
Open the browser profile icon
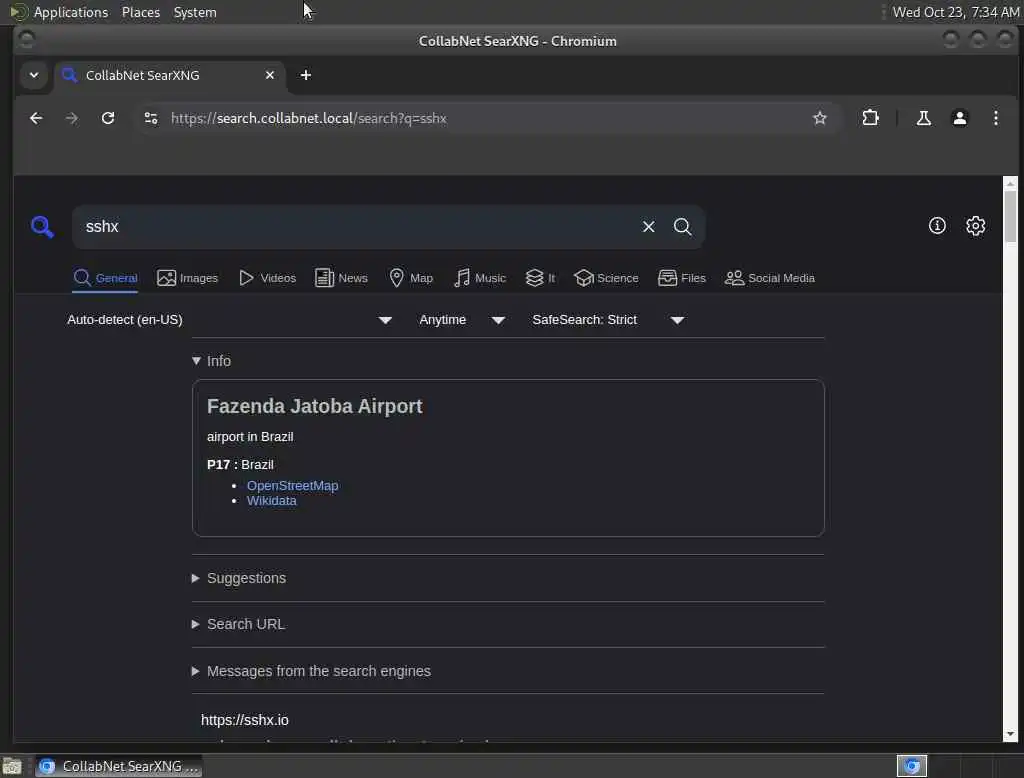coord(959,118)
